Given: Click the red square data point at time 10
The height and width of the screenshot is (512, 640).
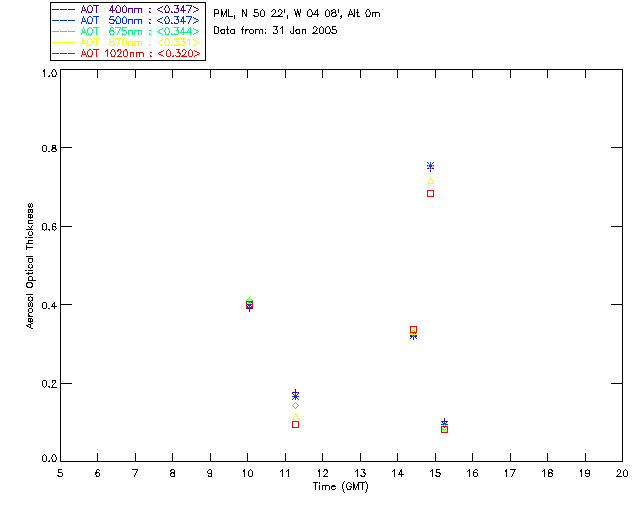Looking at the screenshot, I should point(249,305).
